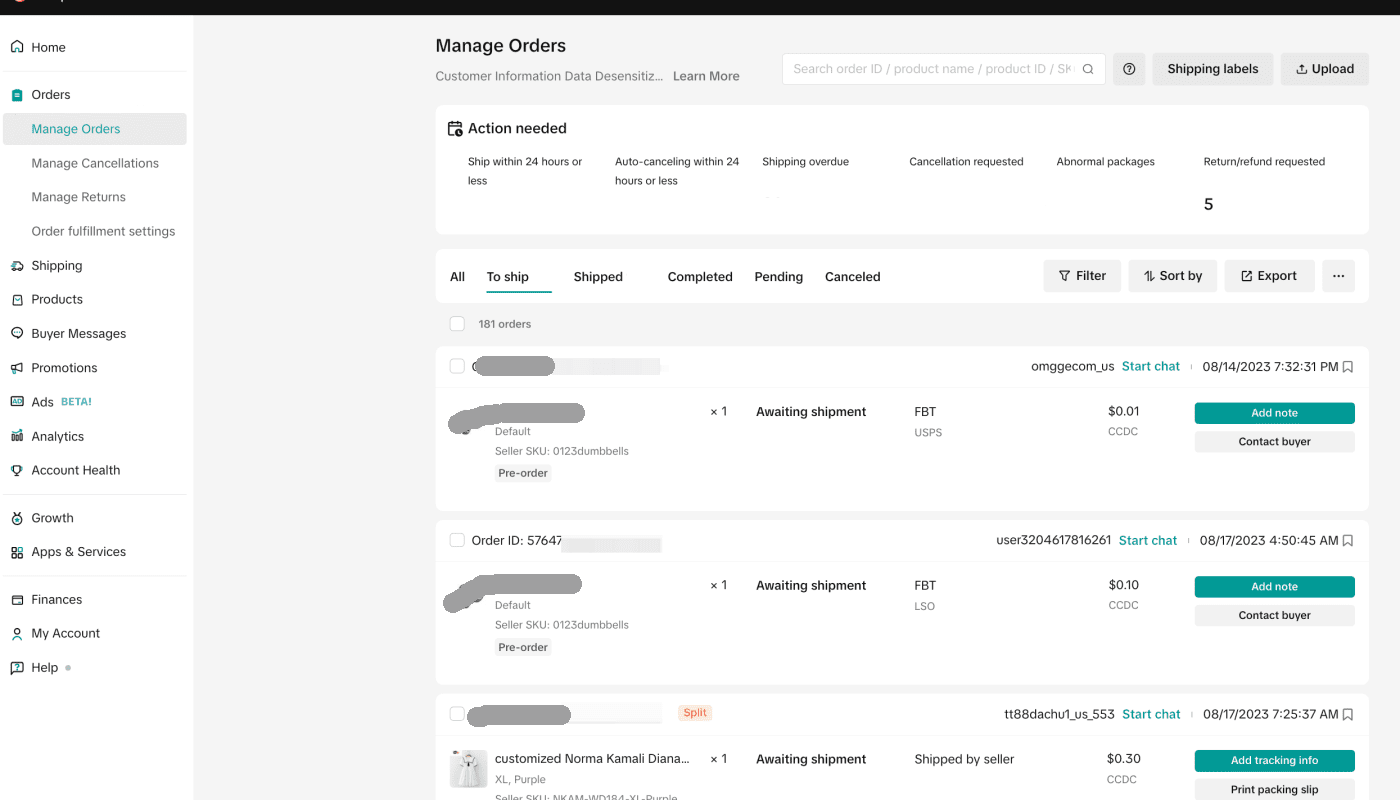Check the tt88dachu1_us_553 order checkbox
Viewport: 1400px width, 800px height.
(457, 714)
